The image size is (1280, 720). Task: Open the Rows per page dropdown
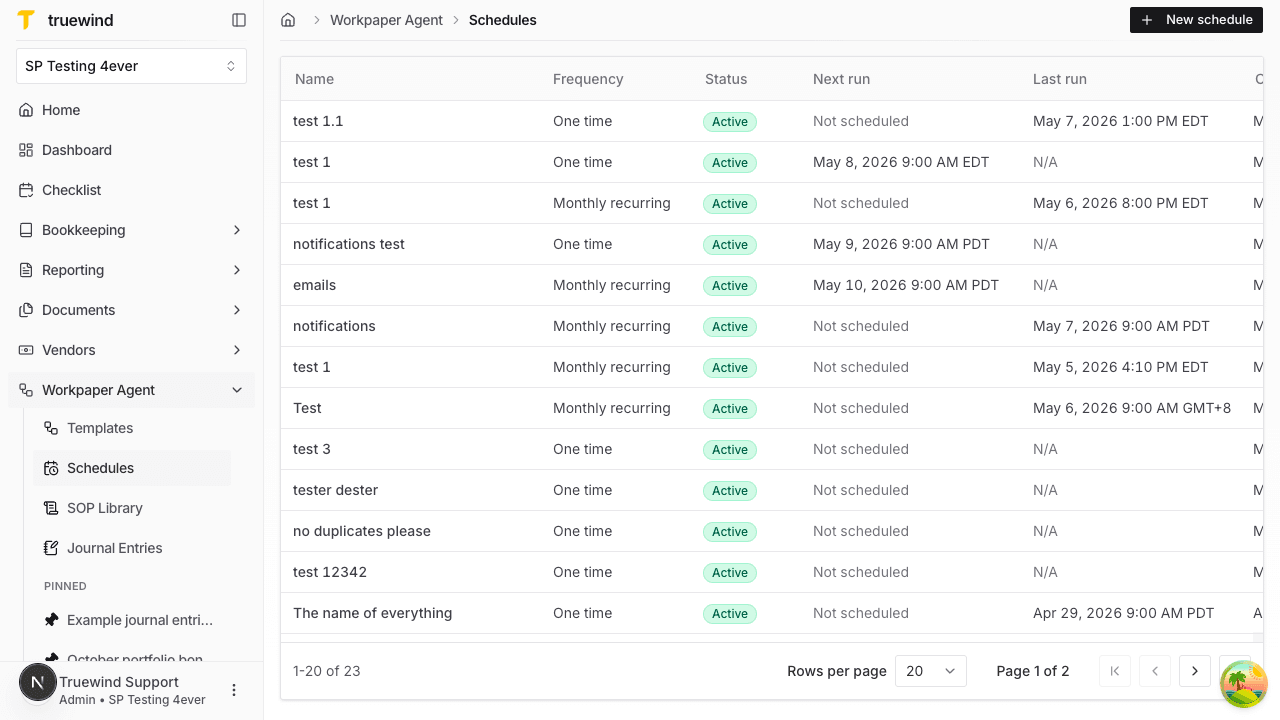point(931,671)
